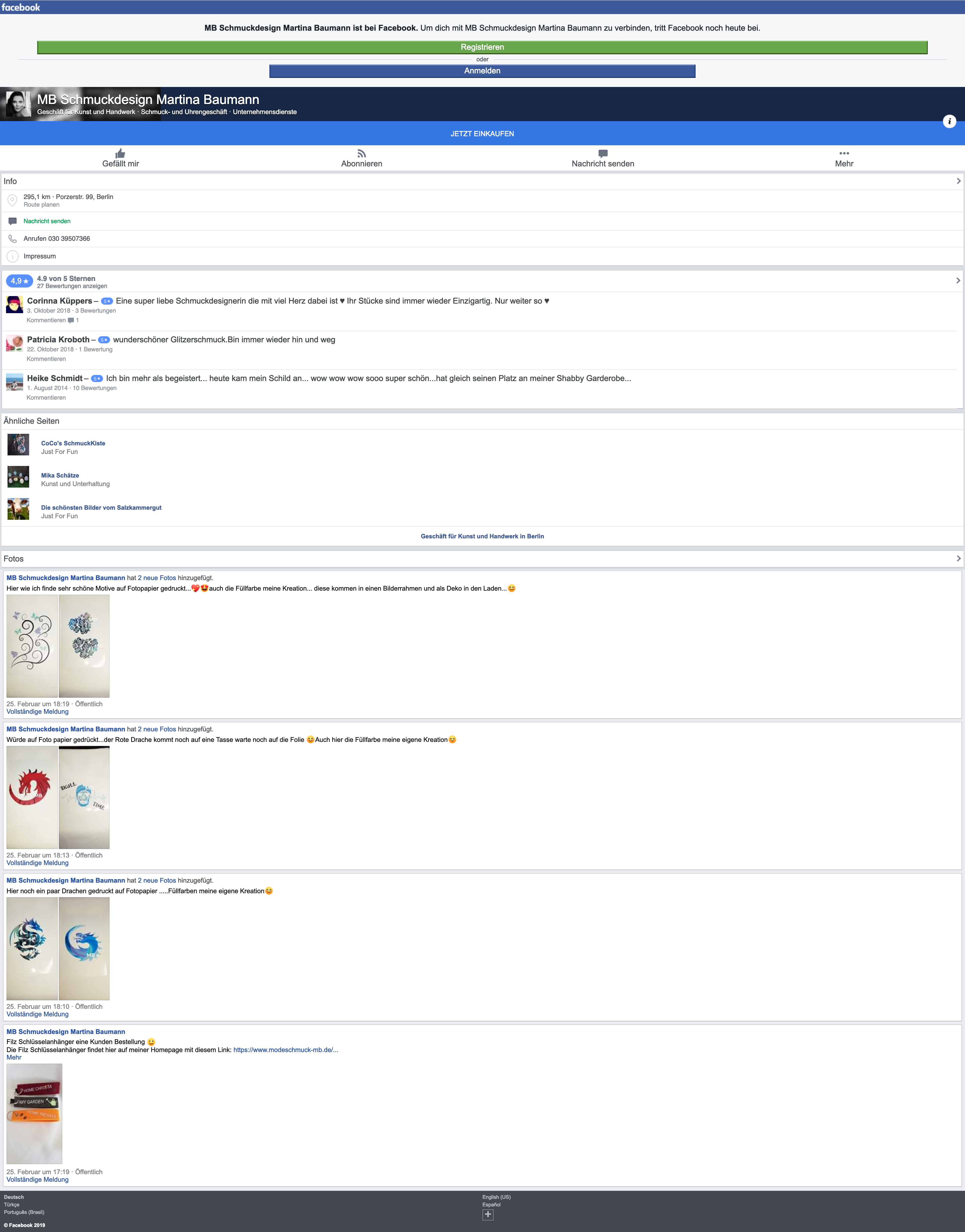Click the green Nachricht senden chat icon
Image resolution: width=965 pixels, height=1232 pixels.
[12, 221]
